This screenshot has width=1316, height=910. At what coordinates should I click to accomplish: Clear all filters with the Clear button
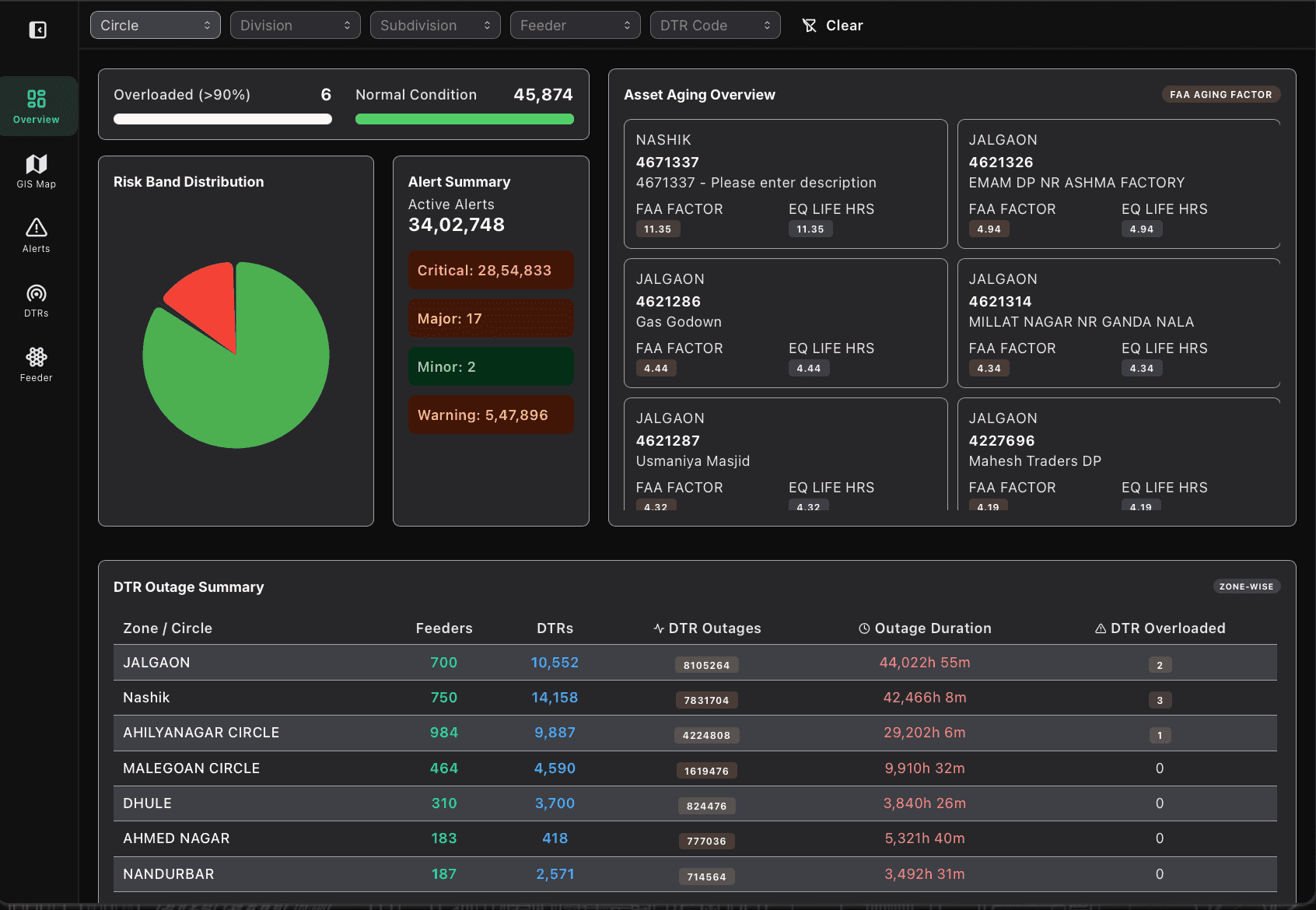(x=832, y=26)
